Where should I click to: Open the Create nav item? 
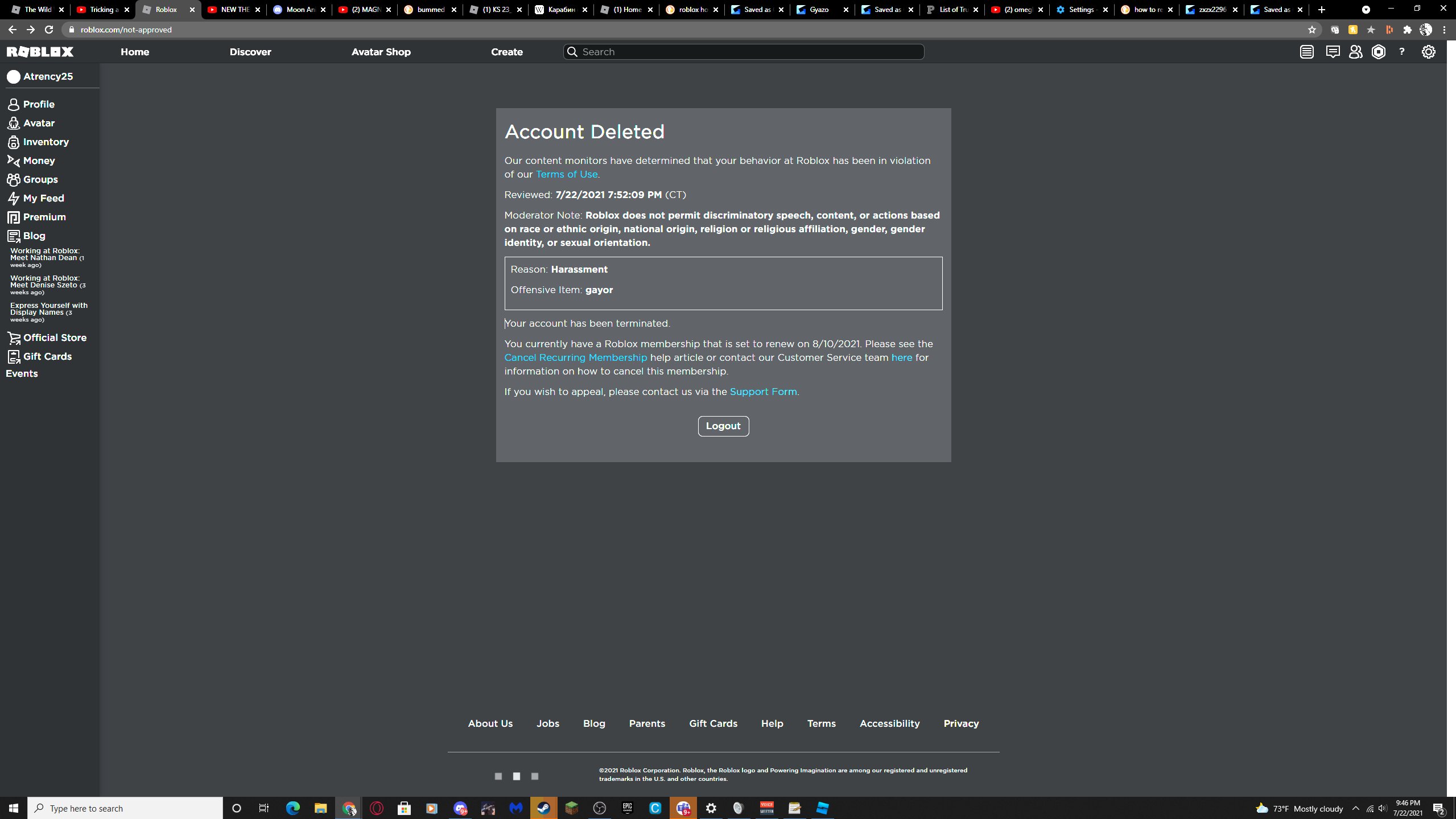pyautogui.click(x=507, y=52)
